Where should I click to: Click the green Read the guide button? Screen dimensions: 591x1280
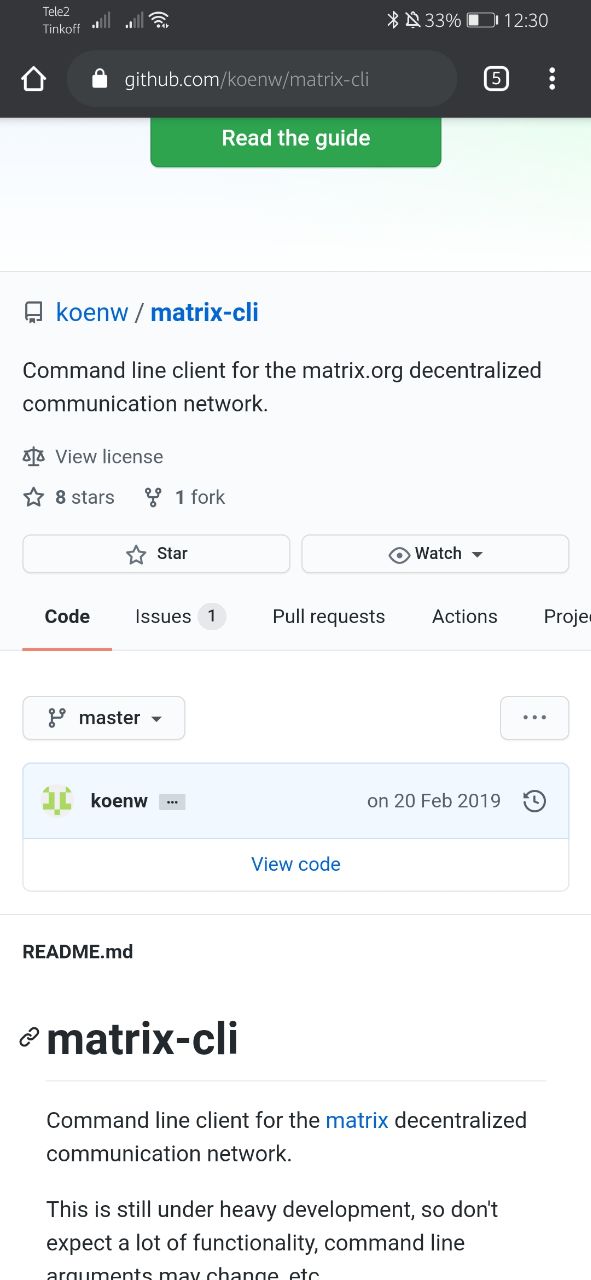[296, 139]
